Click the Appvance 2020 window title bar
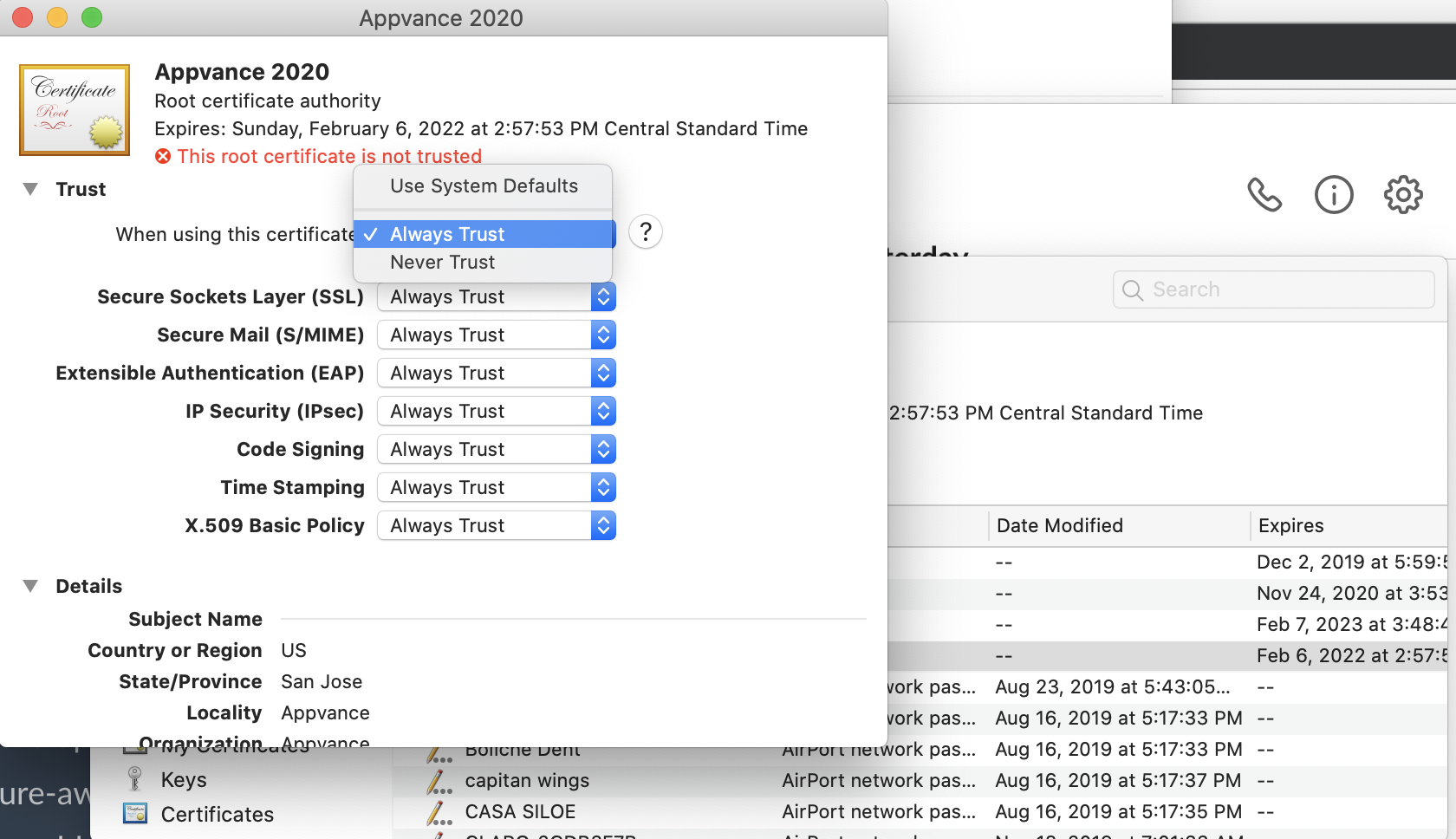The width and height of the screenshot is (1456, 839). [444, 17]
